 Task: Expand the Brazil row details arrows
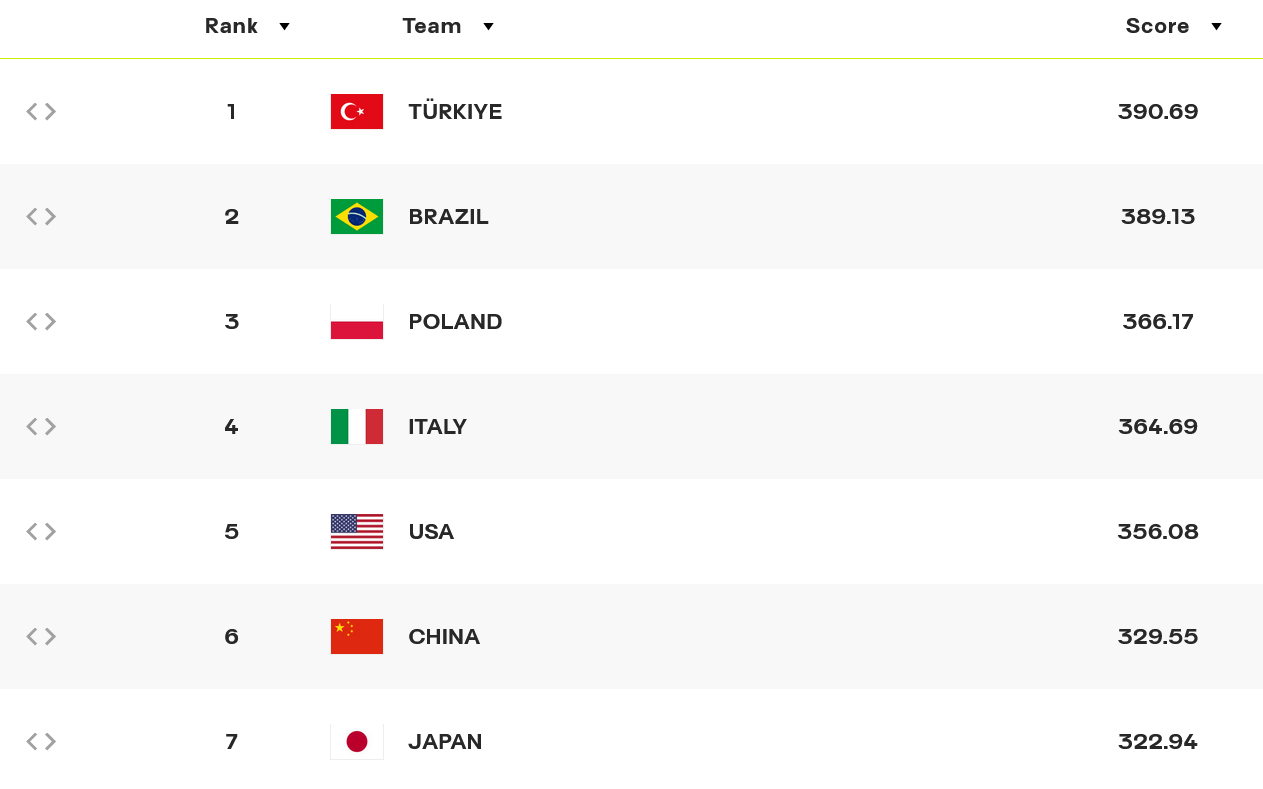coord(41,216)
